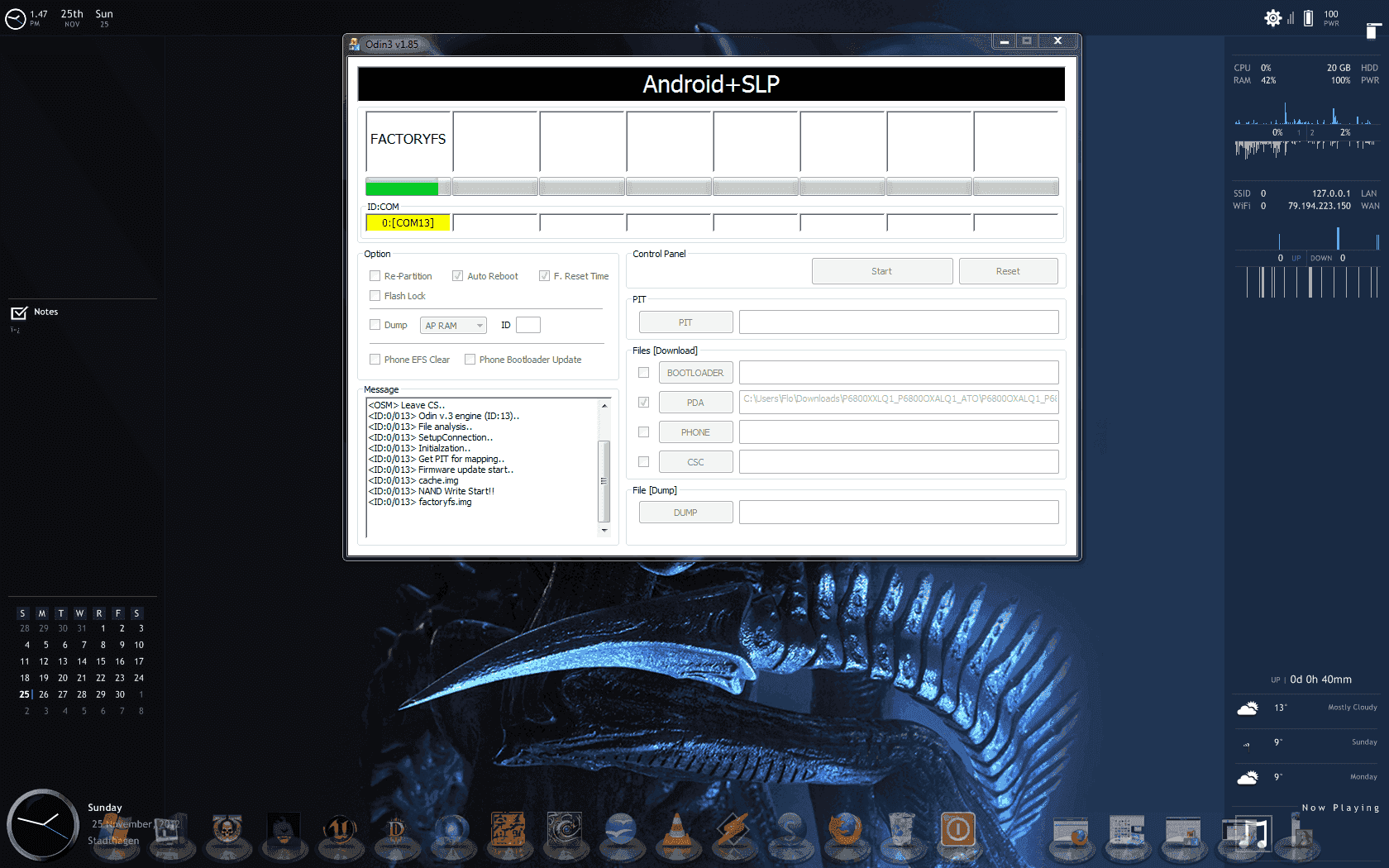Open the swirling eye dock icon
The image size is (1389, 868).
(x=565, y=830)
